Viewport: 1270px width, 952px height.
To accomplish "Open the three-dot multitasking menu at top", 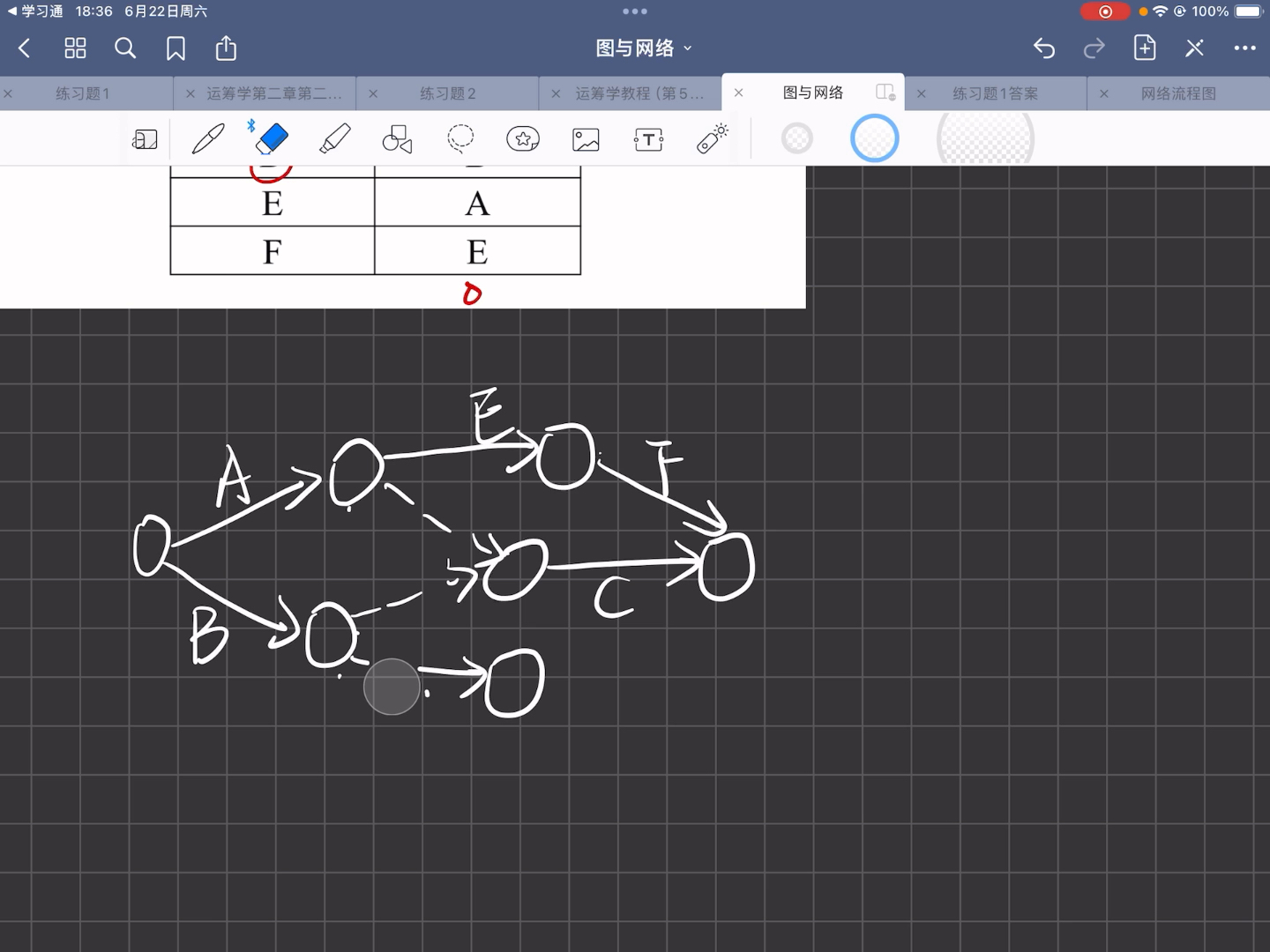I will pyautogui.click(x=635, y=11).
